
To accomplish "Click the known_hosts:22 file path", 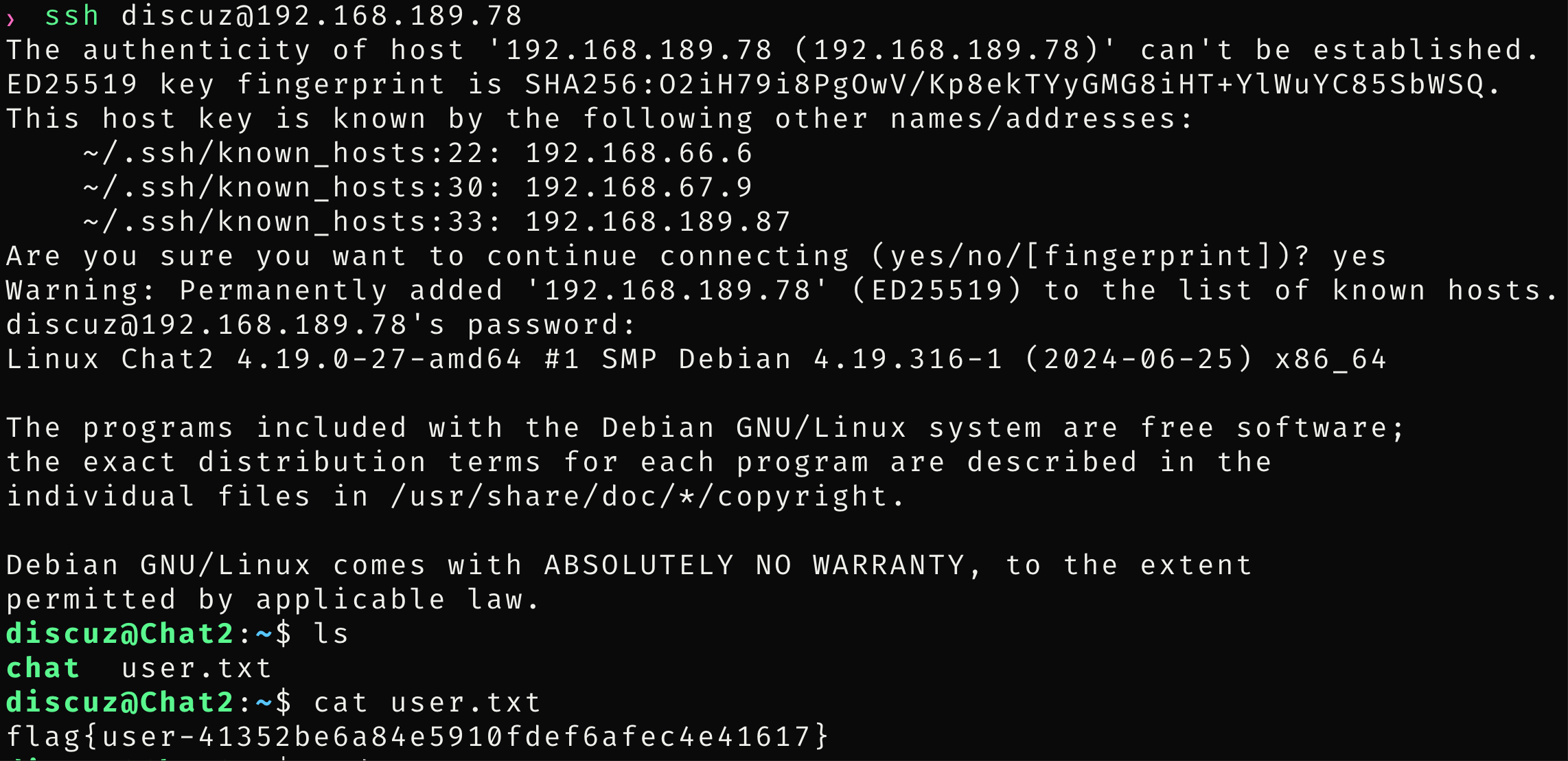I will 292,153.
